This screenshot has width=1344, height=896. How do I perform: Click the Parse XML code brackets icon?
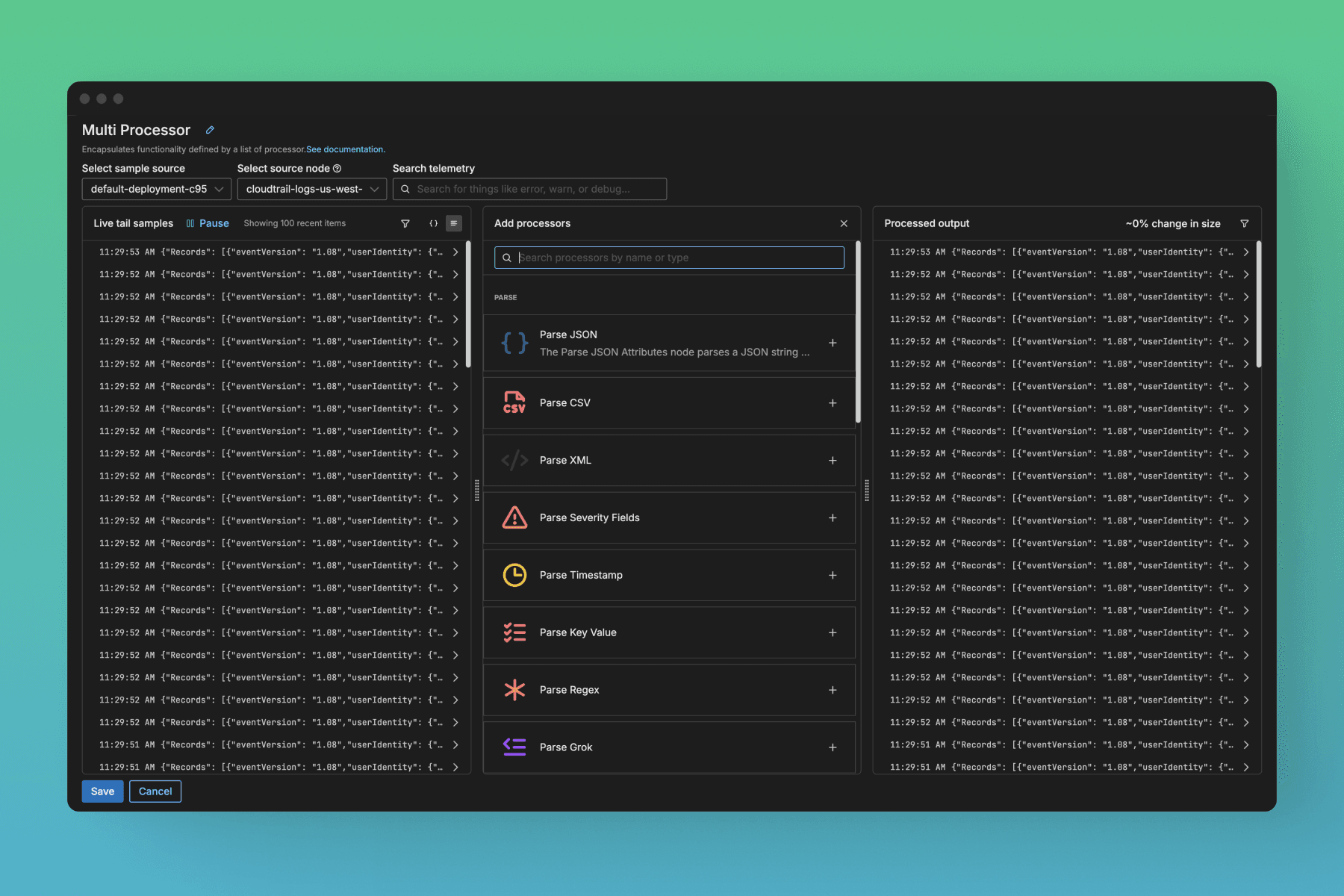point(514,460)
